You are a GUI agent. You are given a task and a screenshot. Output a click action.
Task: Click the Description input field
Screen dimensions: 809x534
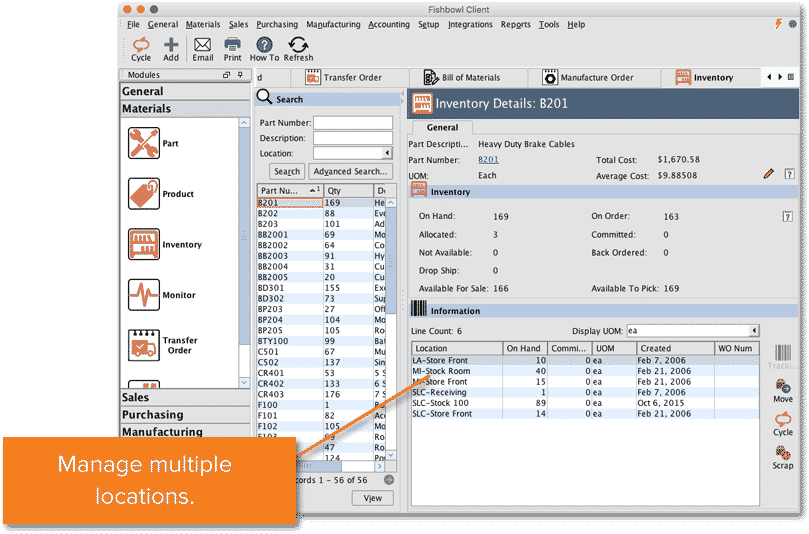click(x=353, y=138)
